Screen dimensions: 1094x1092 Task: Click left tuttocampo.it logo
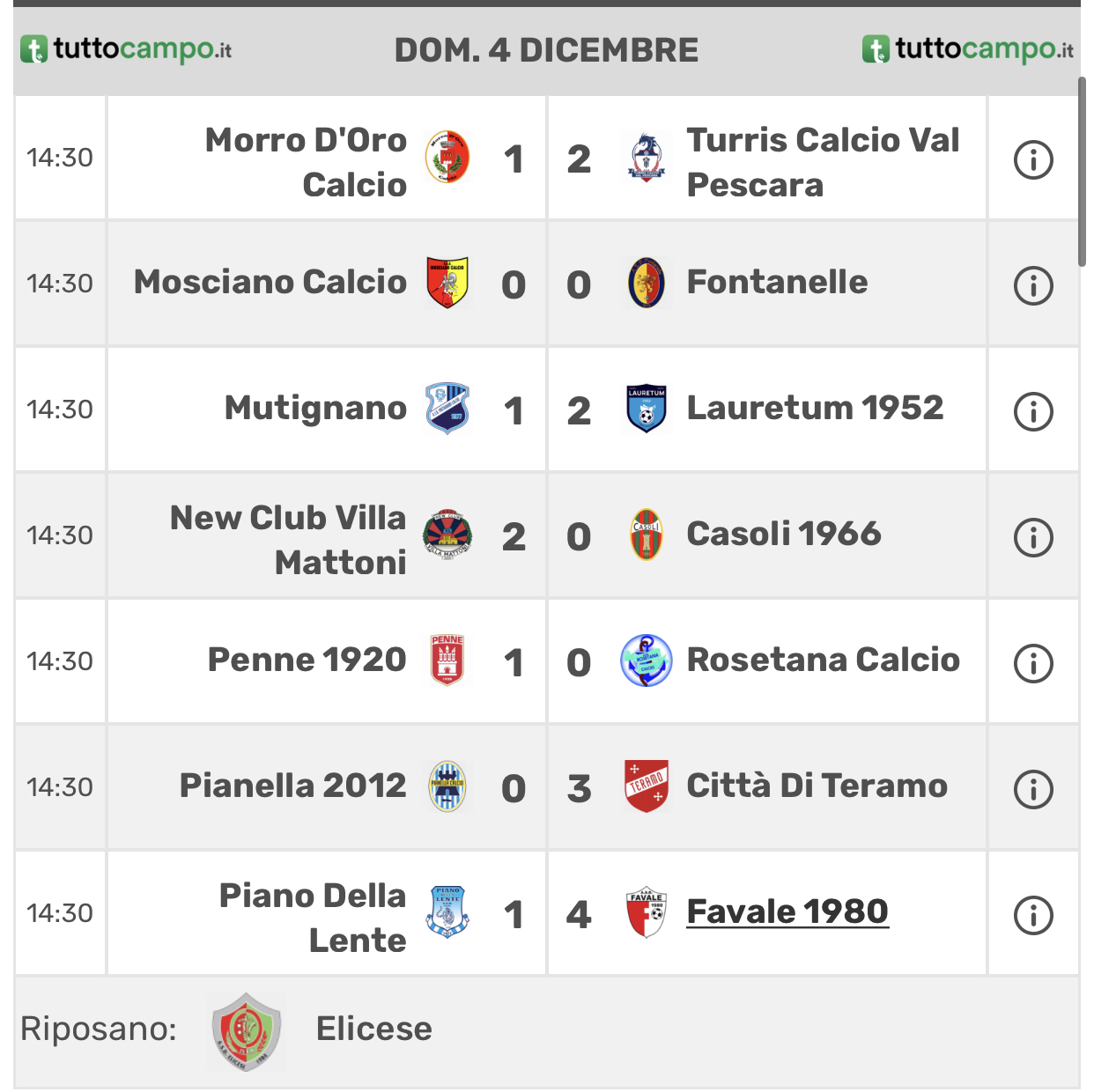(x=126, y=49)
